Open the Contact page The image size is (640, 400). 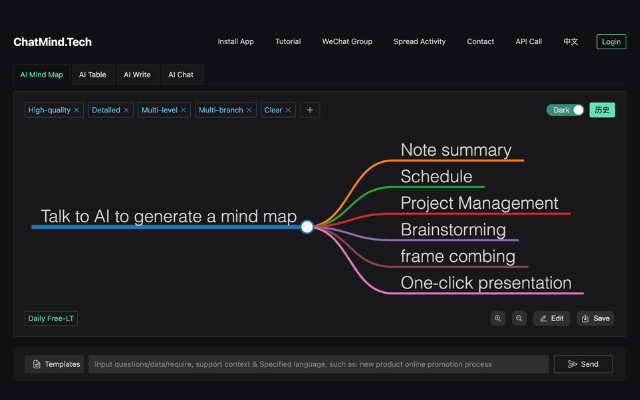[480, 42]
